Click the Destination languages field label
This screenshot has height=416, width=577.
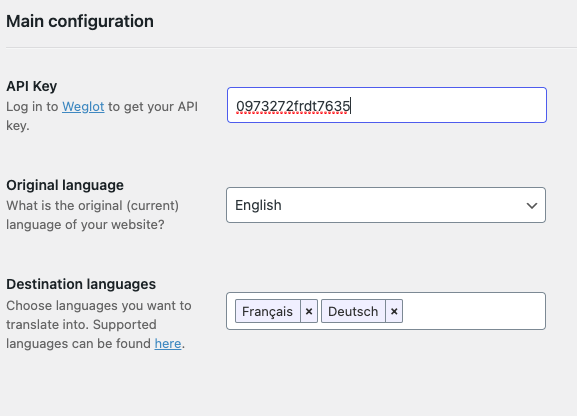click(81, 284)
